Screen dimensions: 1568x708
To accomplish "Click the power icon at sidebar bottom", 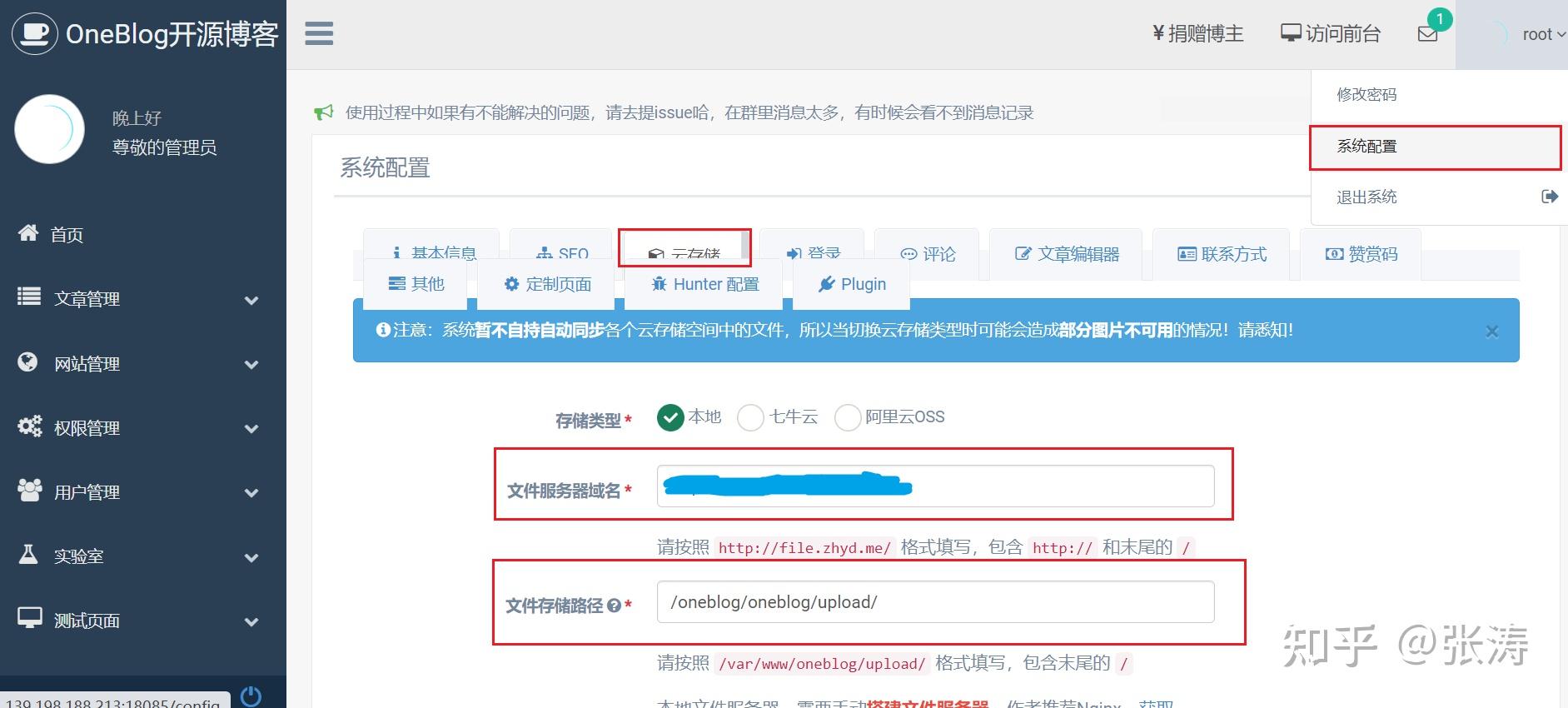I will point(251,696).
